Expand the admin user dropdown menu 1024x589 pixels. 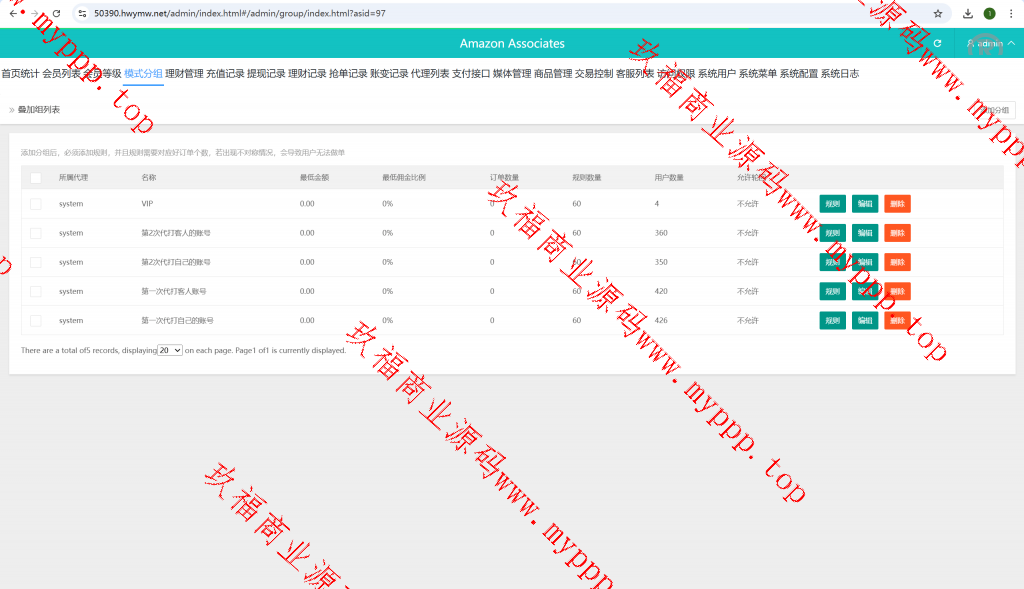pyautogui.click(x=990, y=44)
